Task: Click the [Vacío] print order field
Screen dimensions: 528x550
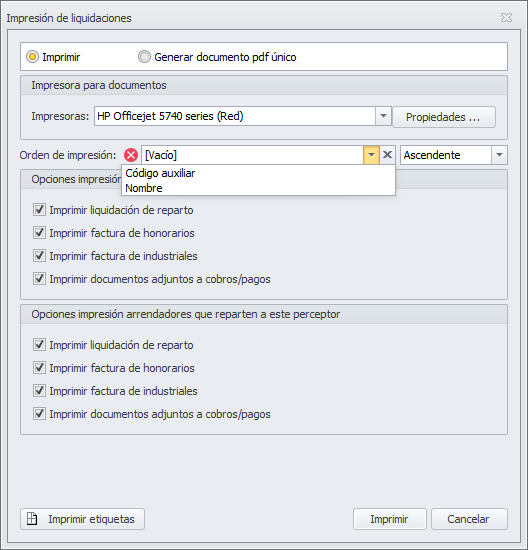Action: [x=252, y=155]
